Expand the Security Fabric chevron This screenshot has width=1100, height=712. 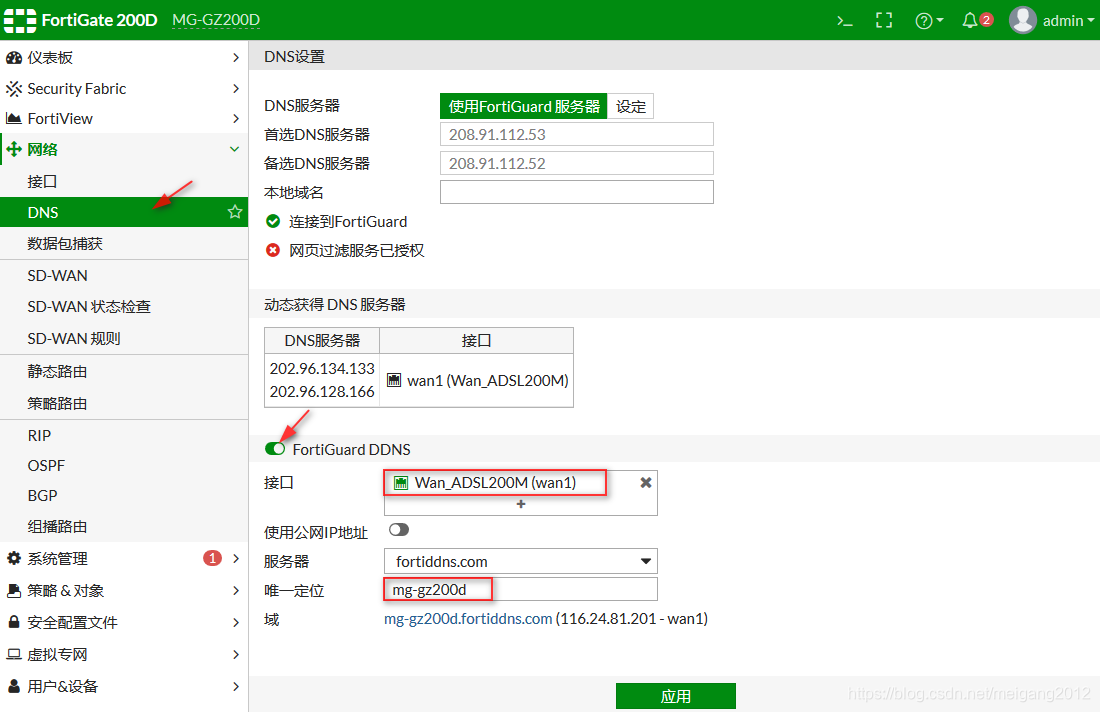[x=236, y=88]
